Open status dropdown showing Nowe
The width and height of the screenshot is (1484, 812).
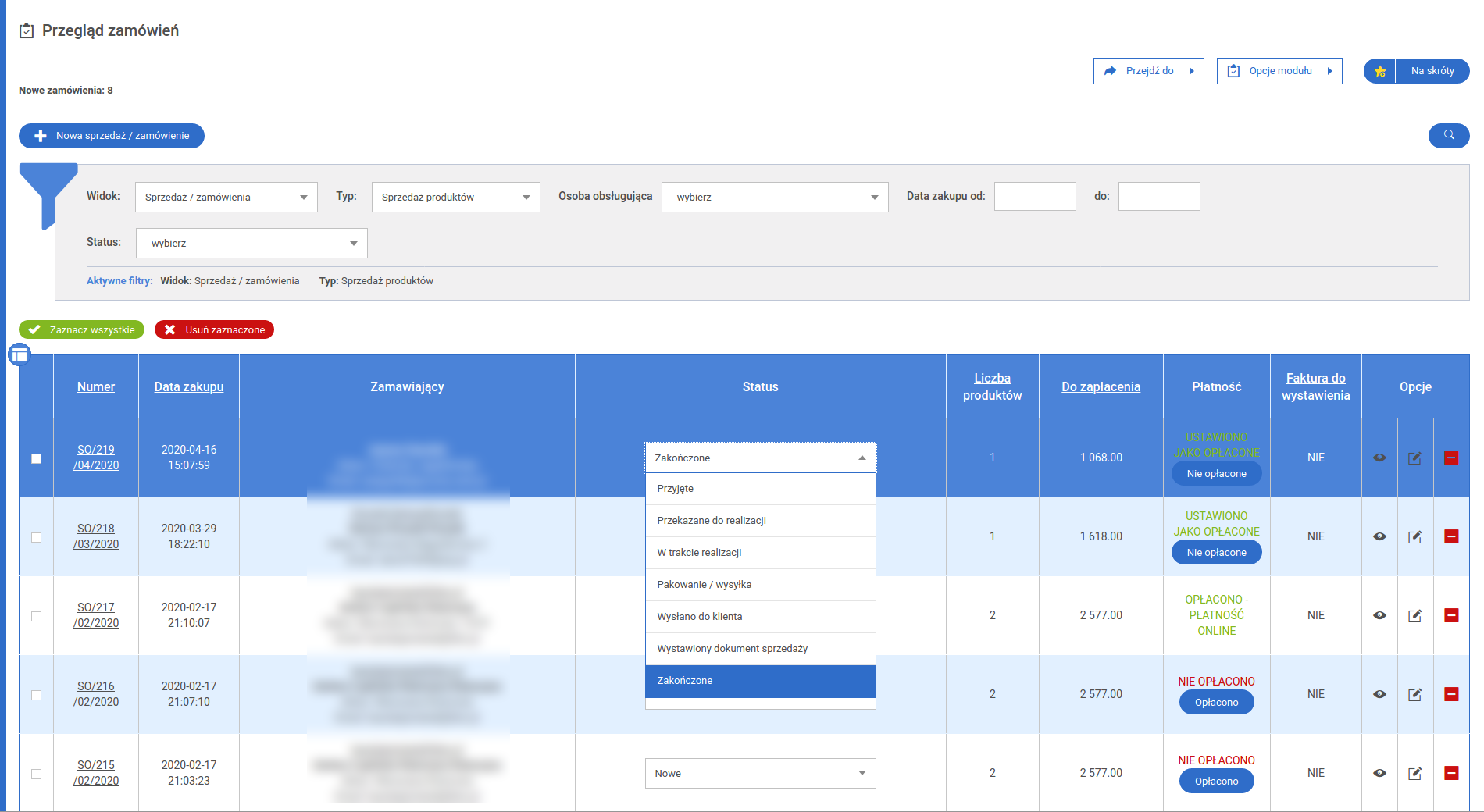760,773
